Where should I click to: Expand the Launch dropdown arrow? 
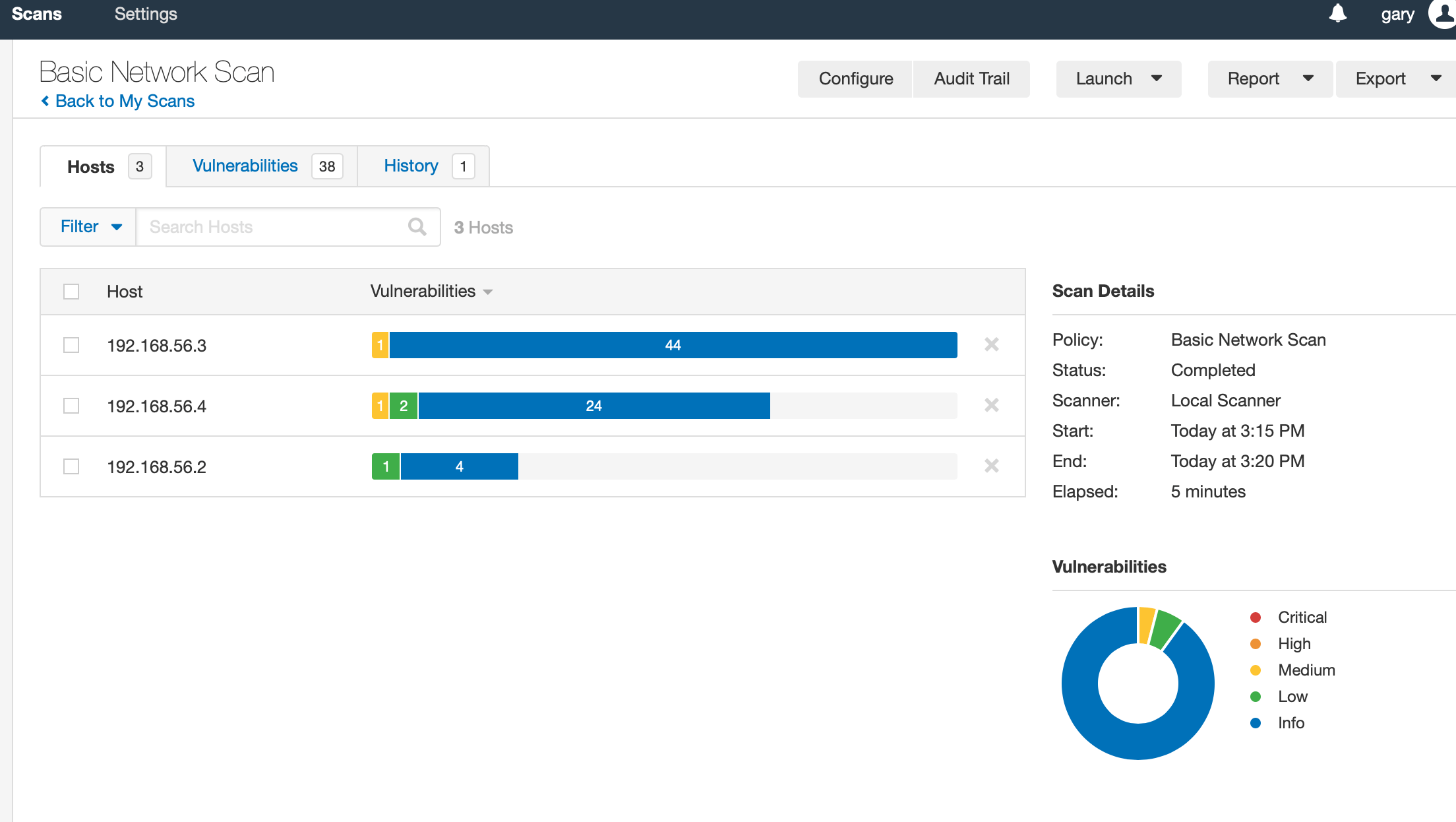coord(1157,79)
